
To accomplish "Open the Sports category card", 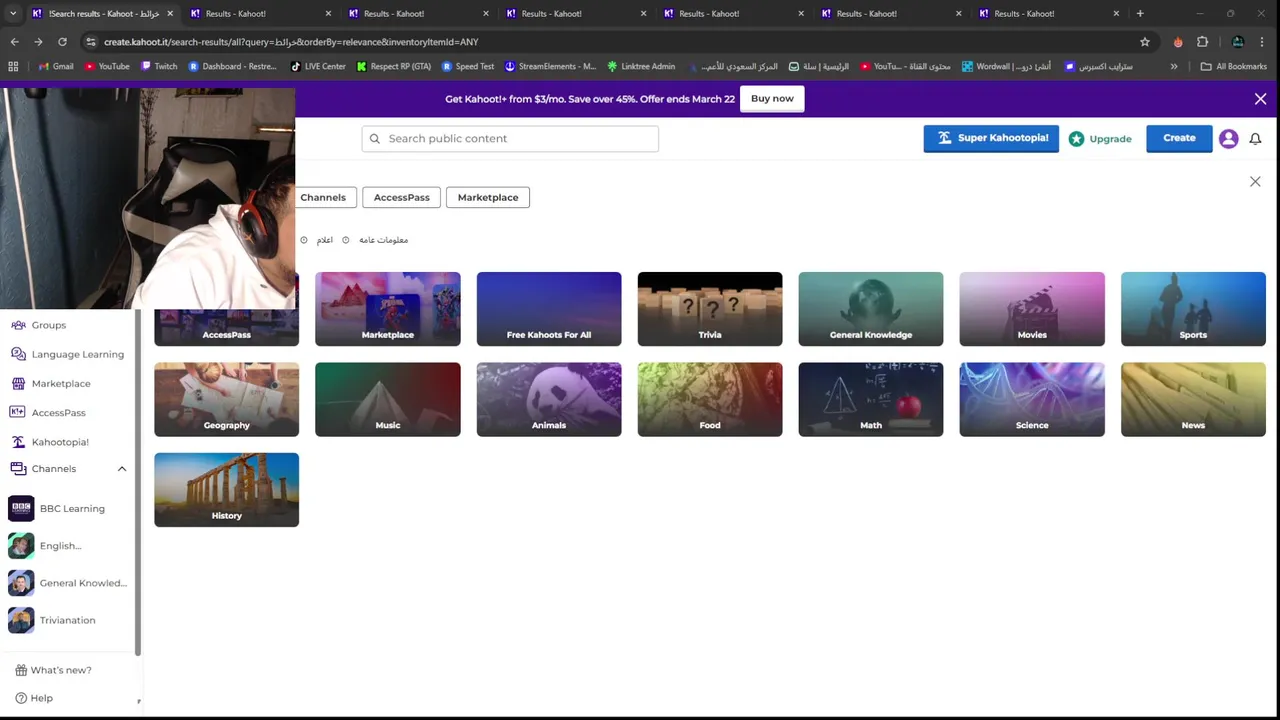I will [1193, 309].
